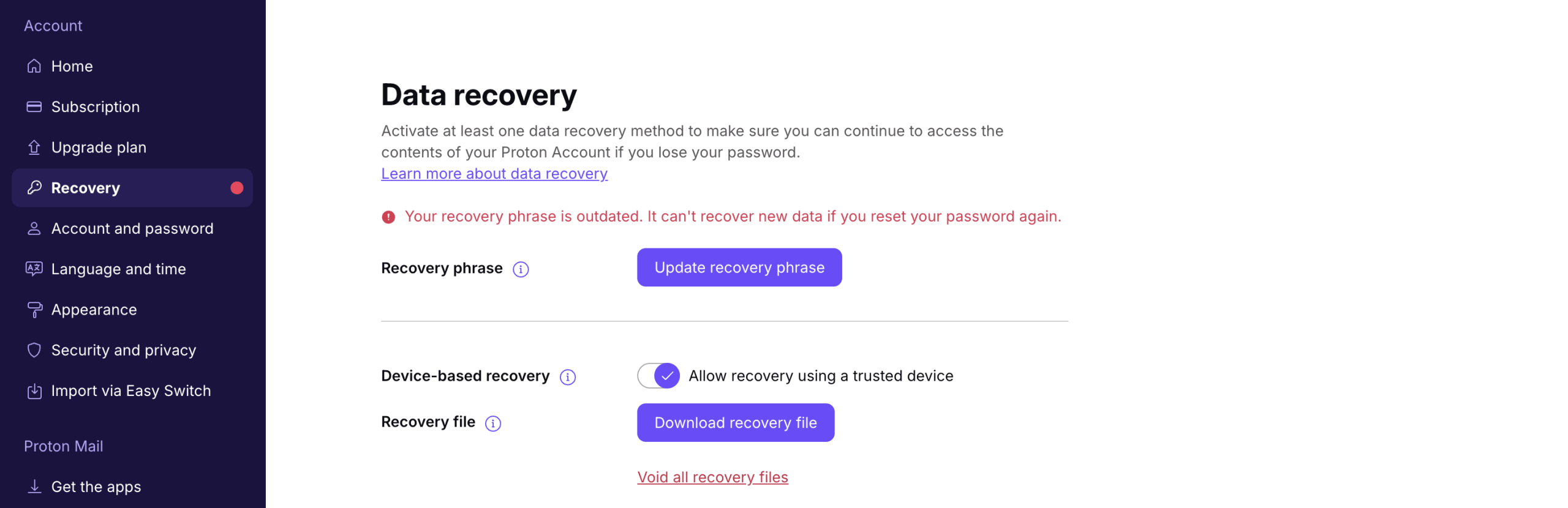Click Download recovery file button
The image size is (1568, 508).
[x=735, y=423]
